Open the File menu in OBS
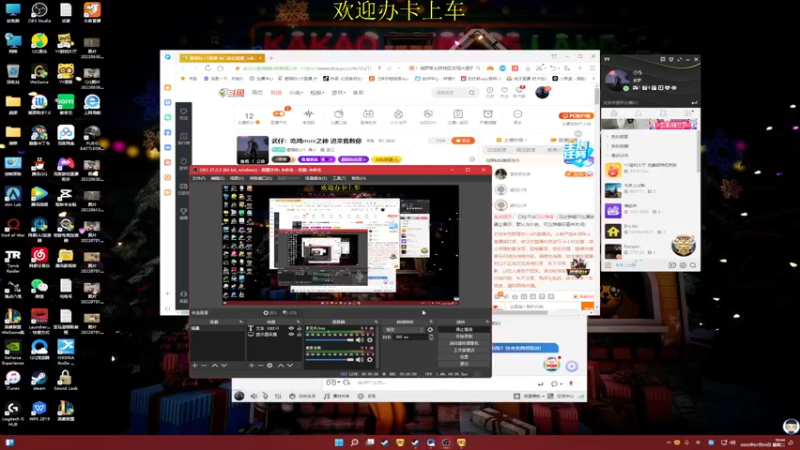 click(x=198, y=178)
